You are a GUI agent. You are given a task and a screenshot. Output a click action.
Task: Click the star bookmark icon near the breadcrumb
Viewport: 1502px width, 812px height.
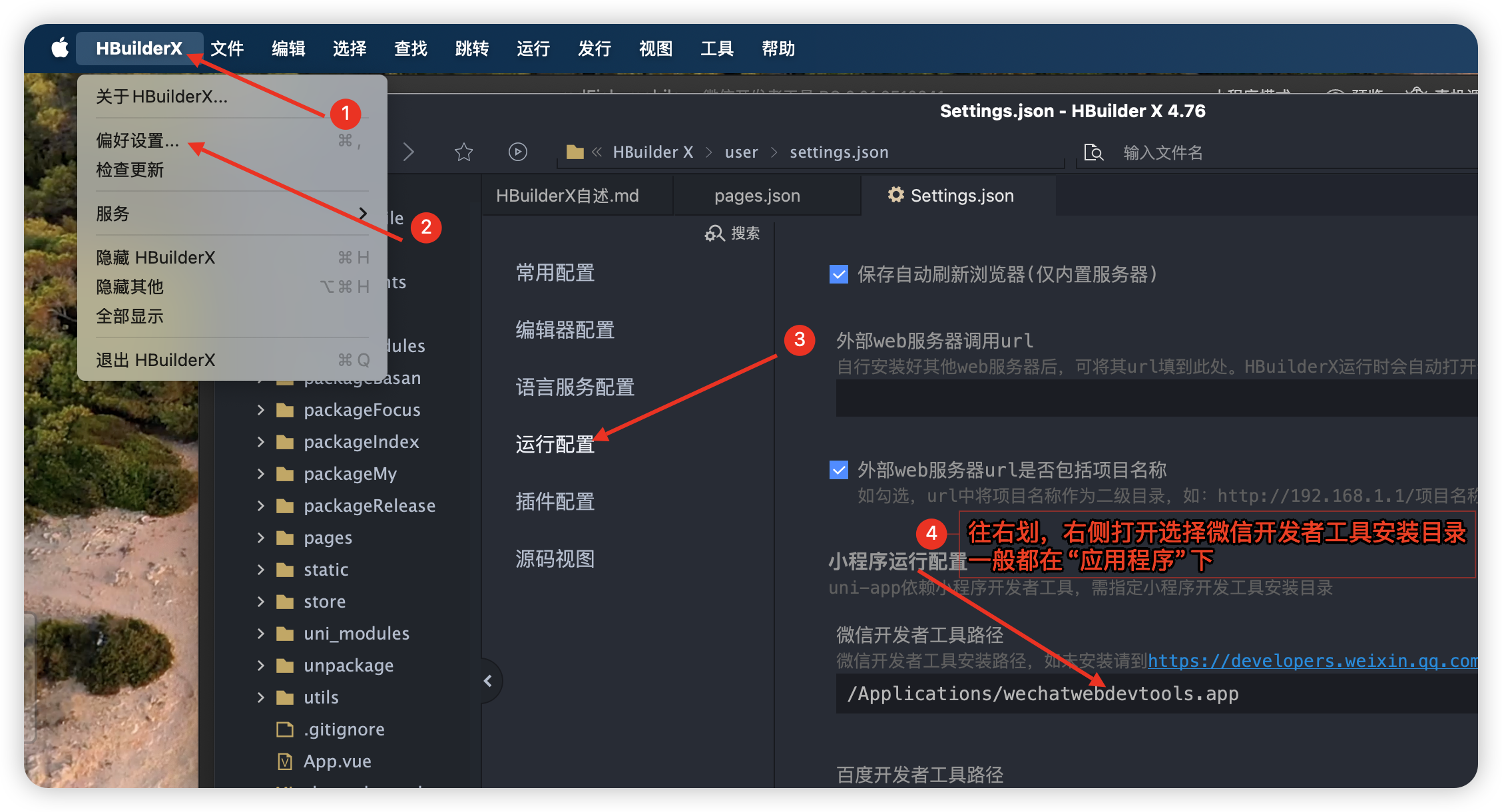[x=463, y=152]
